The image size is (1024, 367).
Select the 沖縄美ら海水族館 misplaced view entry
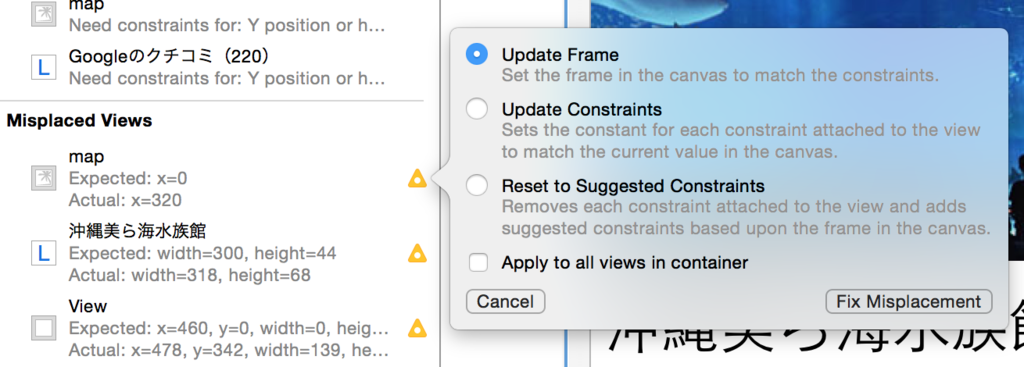[216, 253]
